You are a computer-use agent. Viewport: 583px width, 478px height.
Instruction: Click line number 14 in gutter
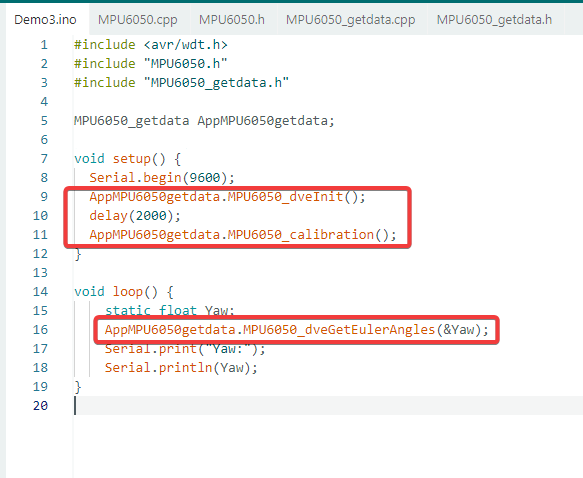[x=40, y=291]
